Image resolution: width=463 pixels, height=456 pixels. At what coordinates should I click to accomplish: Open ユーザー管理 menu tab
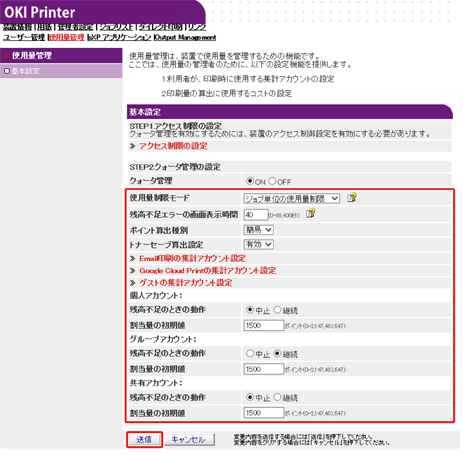pos(24,37)
